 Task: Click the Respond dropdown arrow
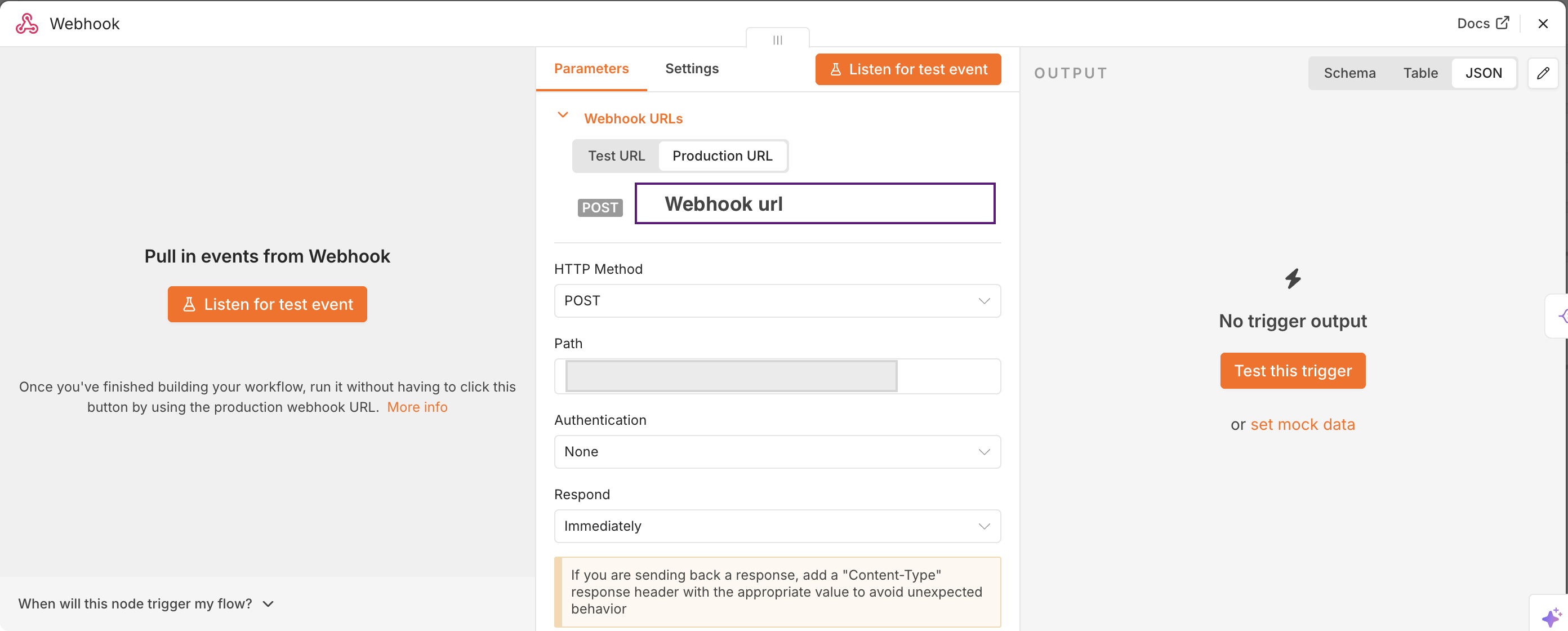coord(983,526)
